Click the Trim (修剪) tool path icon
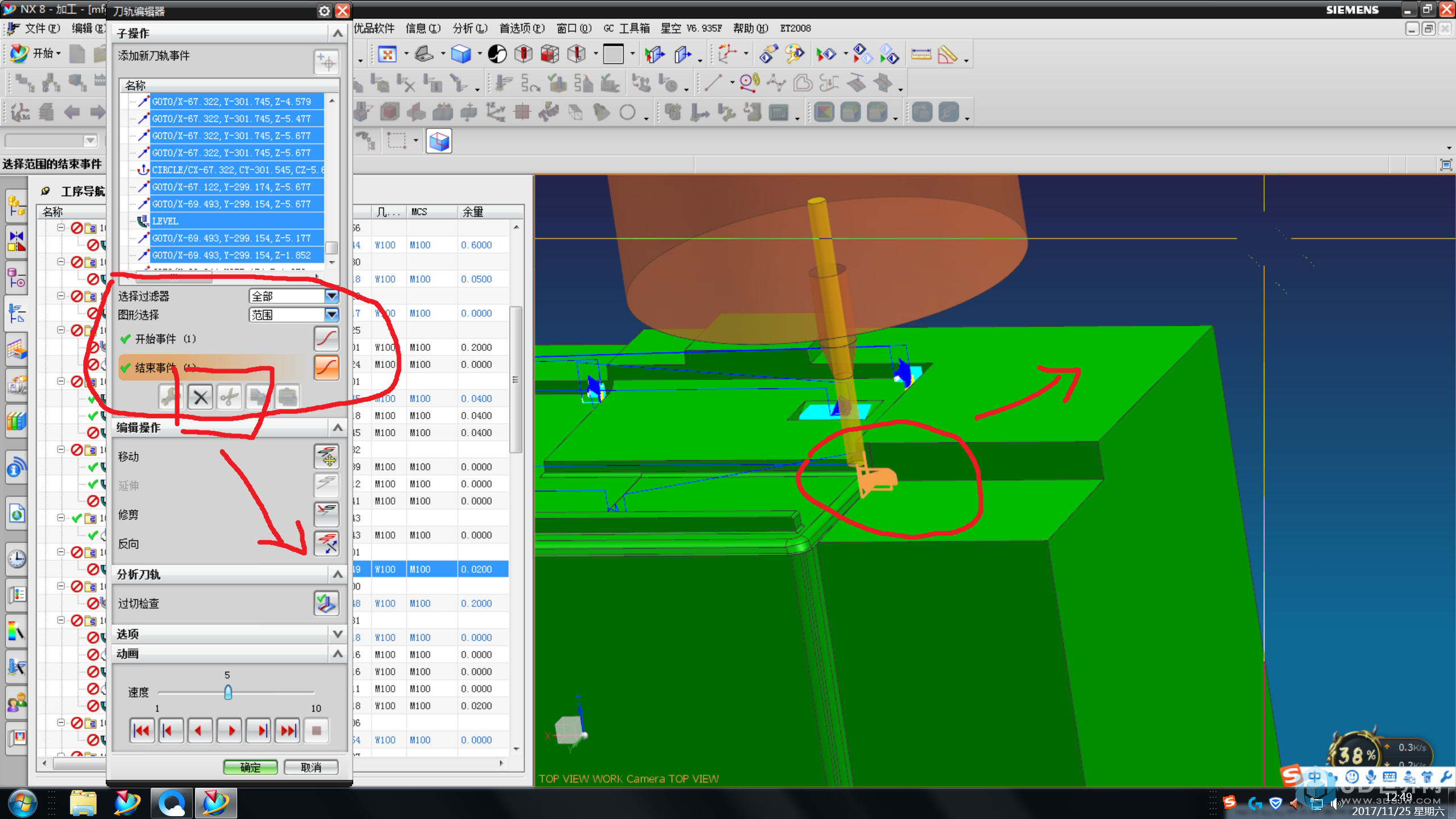The image size is (1456, 819). pyautogui.click(x=326, y=514)
